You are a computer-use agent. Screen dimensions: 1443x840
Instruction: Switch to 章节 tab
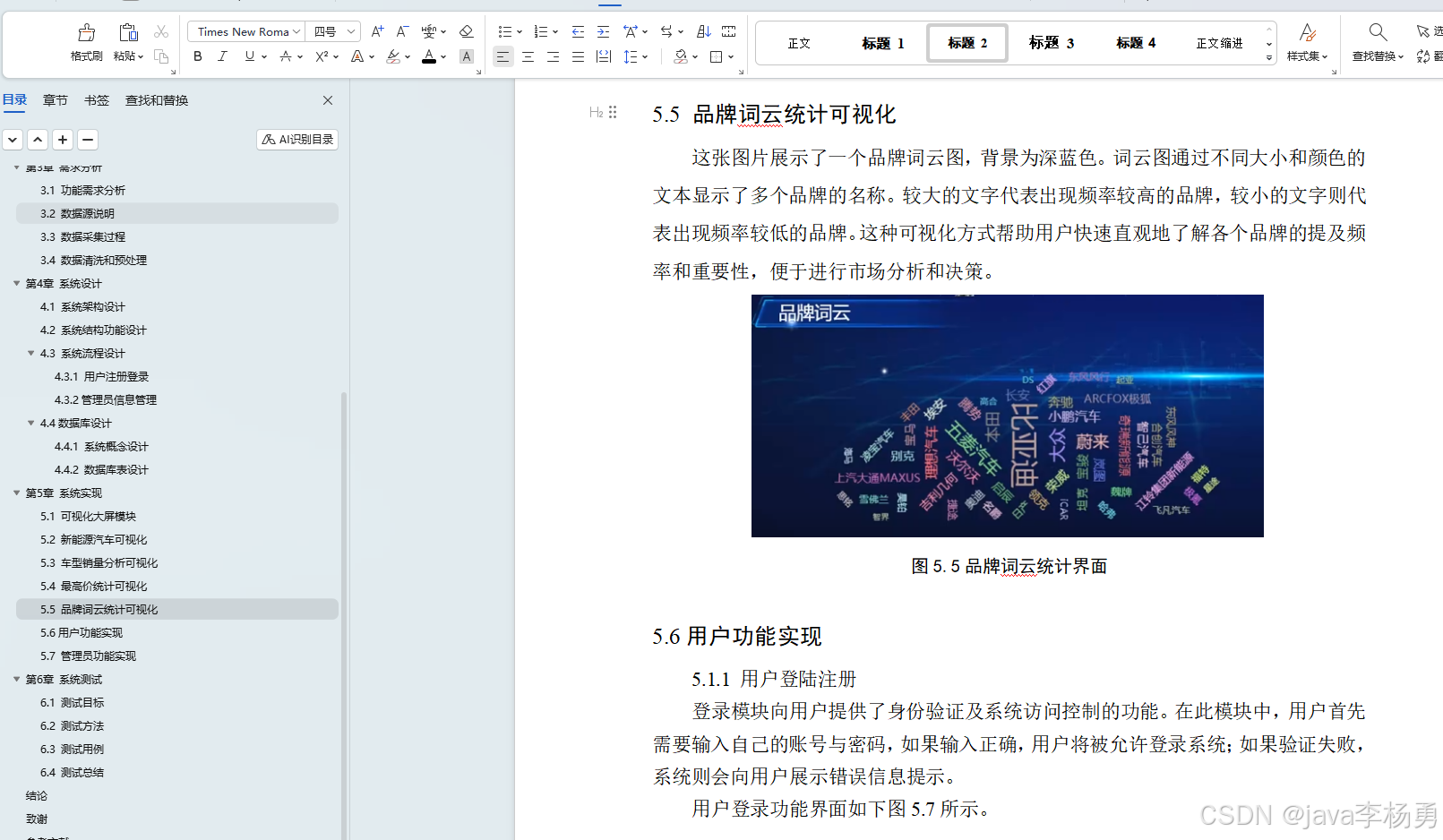[56, 100]
